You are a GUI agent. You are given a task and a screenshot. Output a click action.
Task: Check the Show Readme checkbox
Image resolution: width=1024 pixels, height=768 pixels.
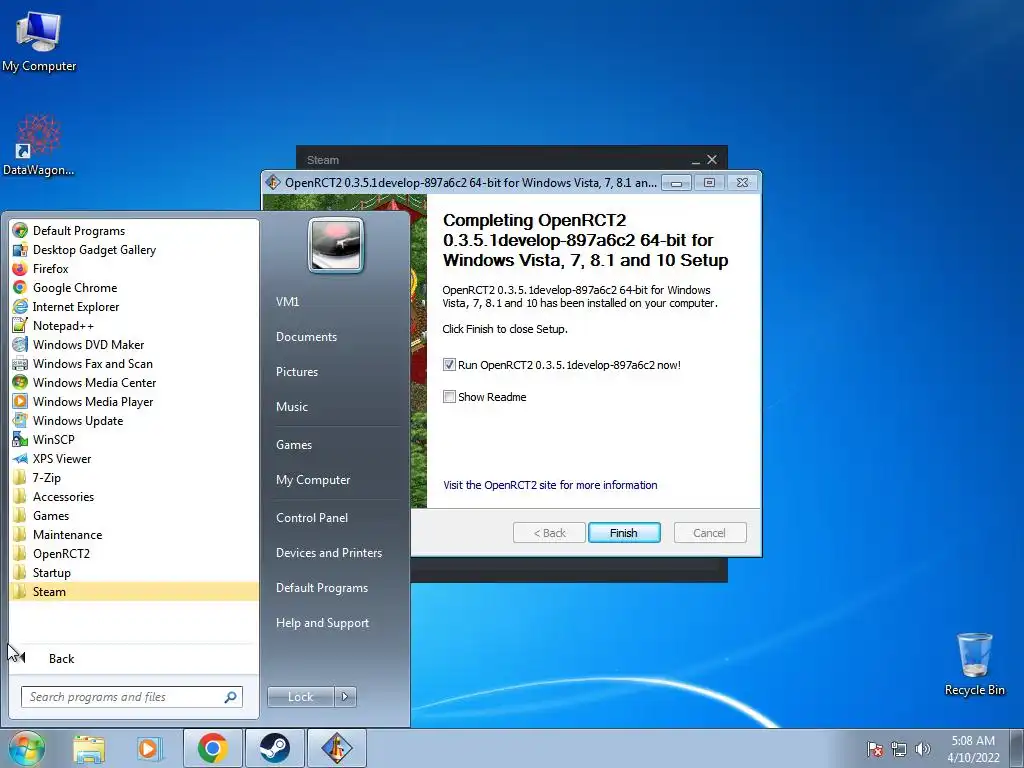click(x=449, y=396)
